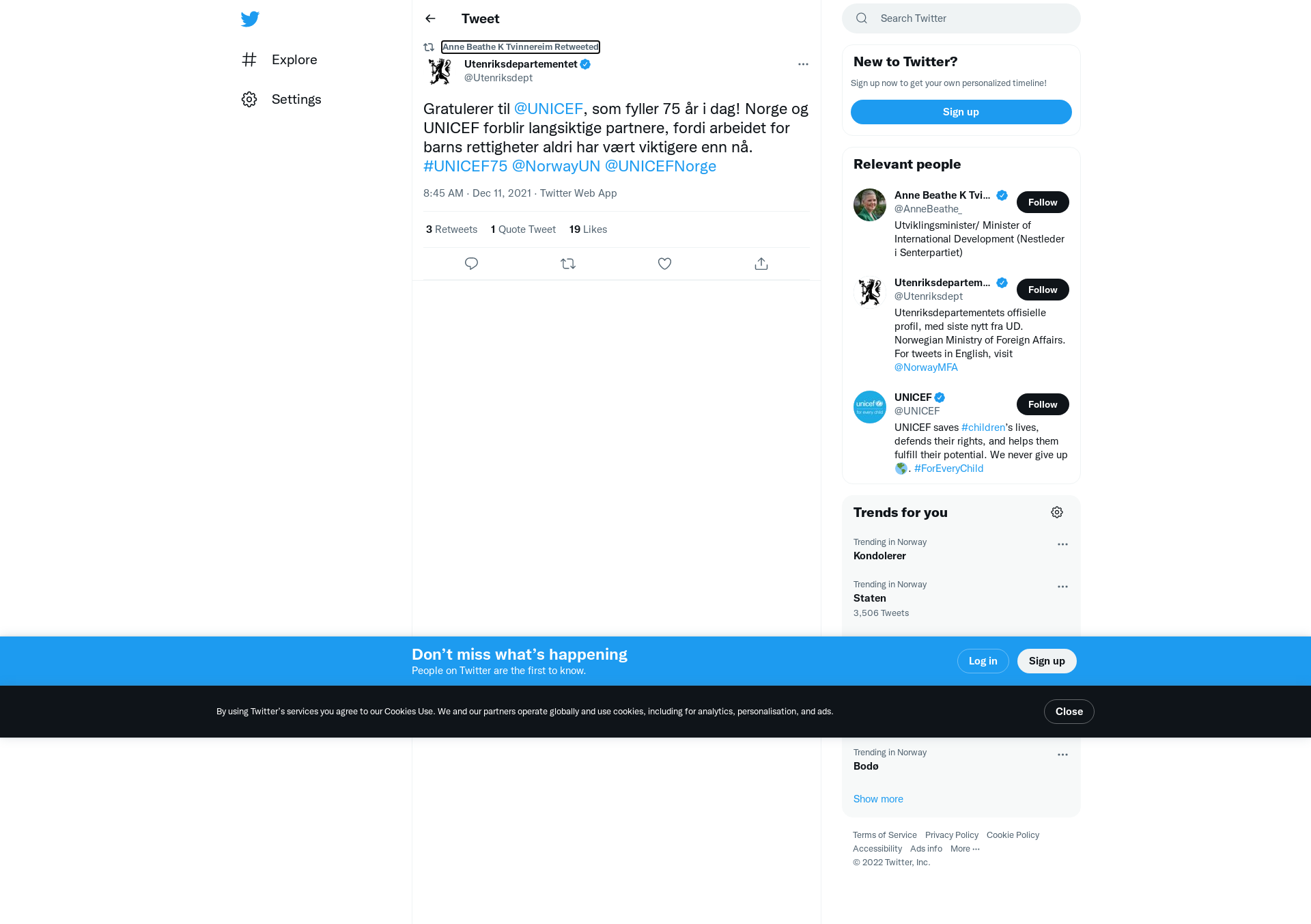Click the Twitter bird logo
Screen dimensions: 1311x924
click(250, 19)
